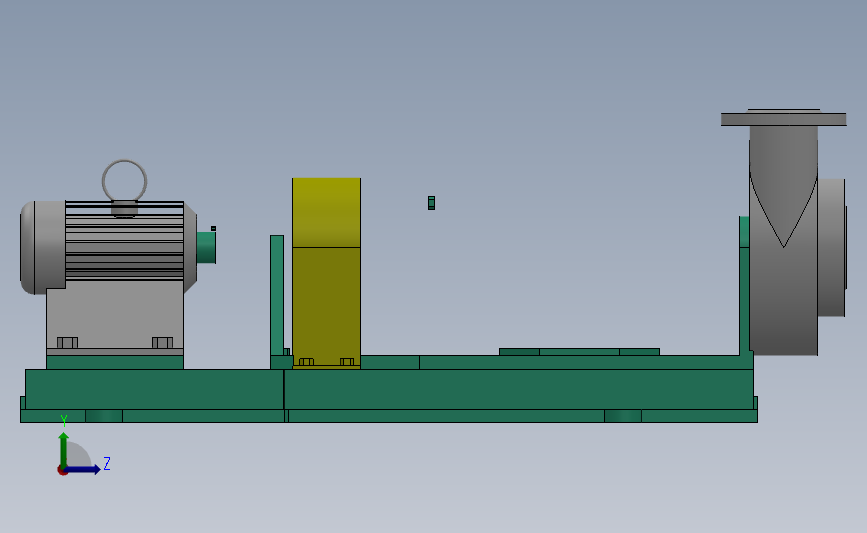Screen dimensions: 867x533
Task: Select the left green base frame section
Action: [x=154, y=389]
